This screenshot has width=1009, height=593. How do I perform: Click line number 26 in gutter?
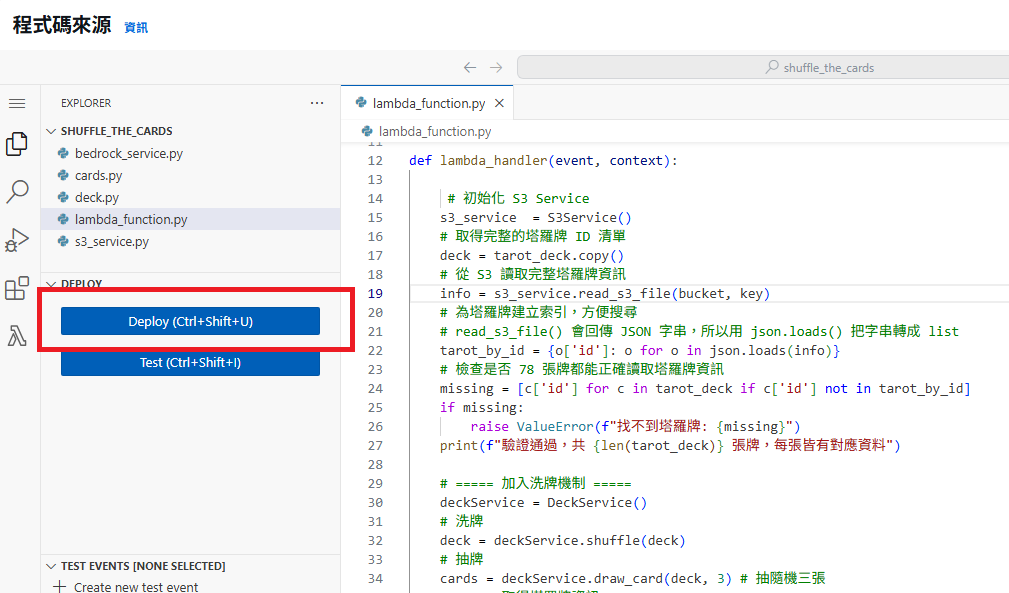point(375,426)
